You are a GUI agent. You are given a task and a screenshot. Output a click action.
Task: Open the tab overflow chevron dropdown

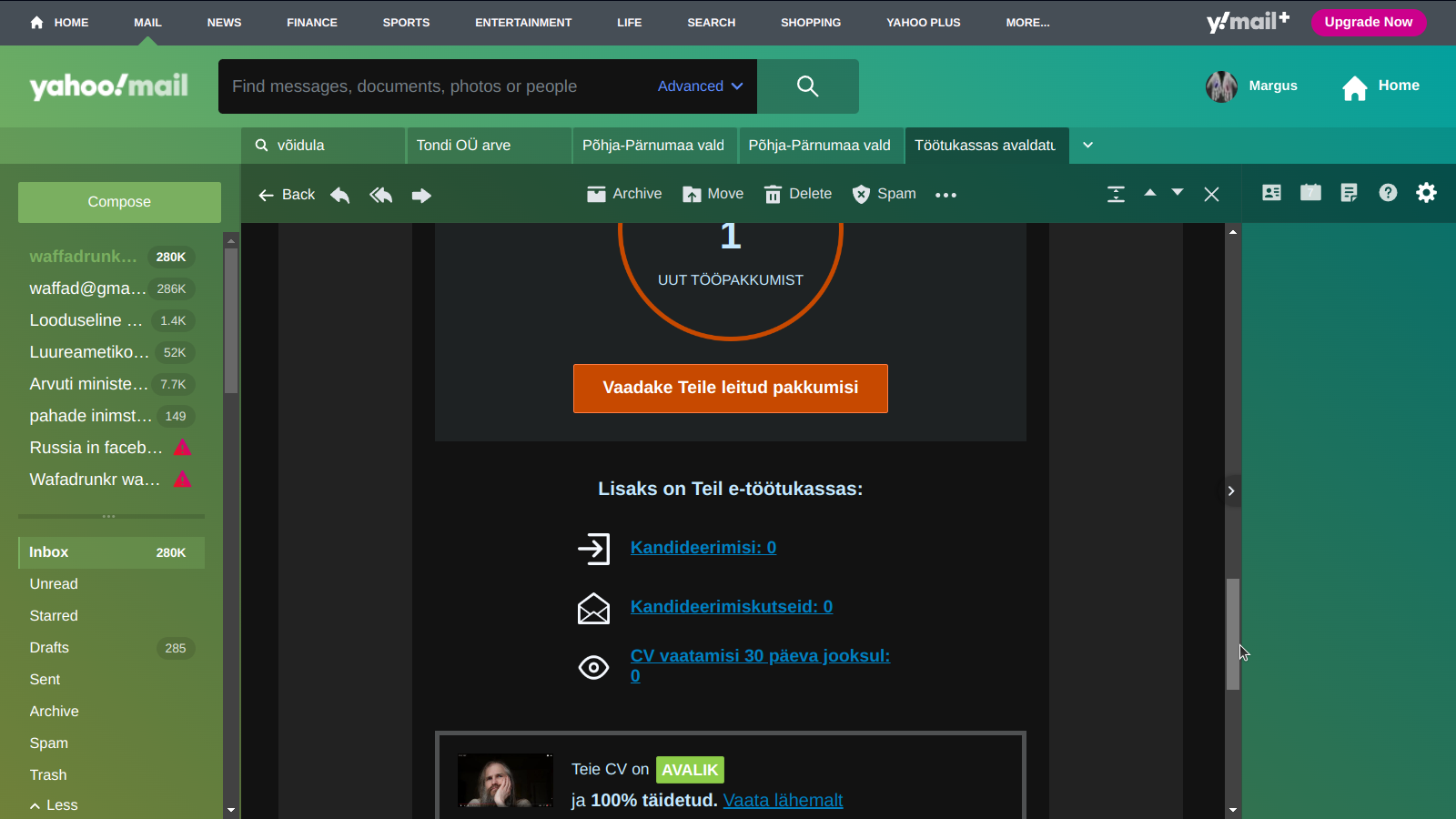[1087, 145]
